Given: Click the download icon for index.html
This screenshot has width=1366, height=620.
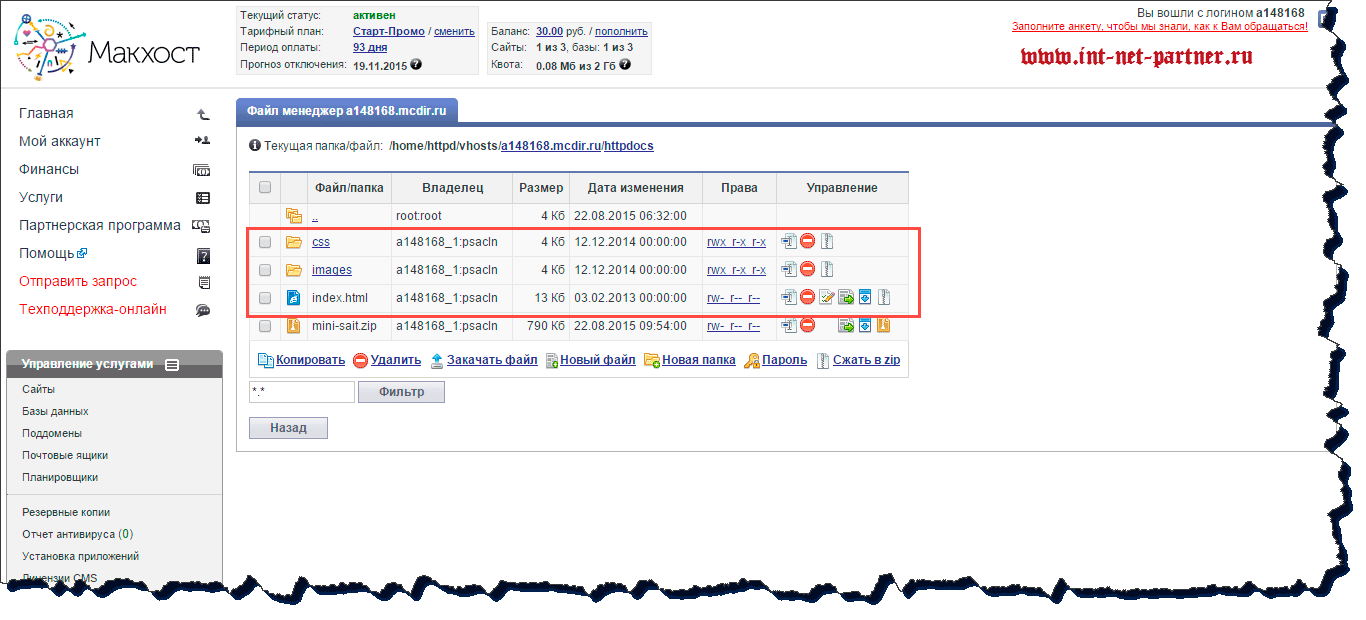Looking at the screenshot, I should pos(864,297).
